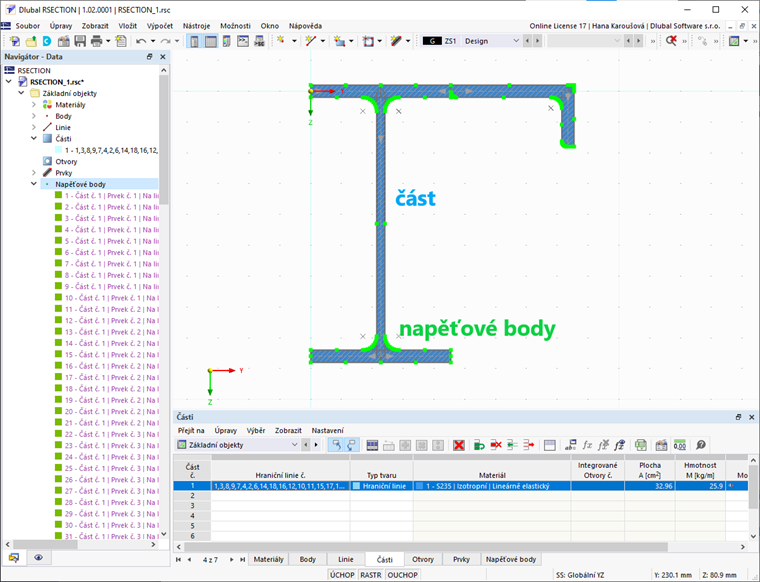760x582 pixels.
Task: Go to the last table tab arrow
Action: point(242,559)
